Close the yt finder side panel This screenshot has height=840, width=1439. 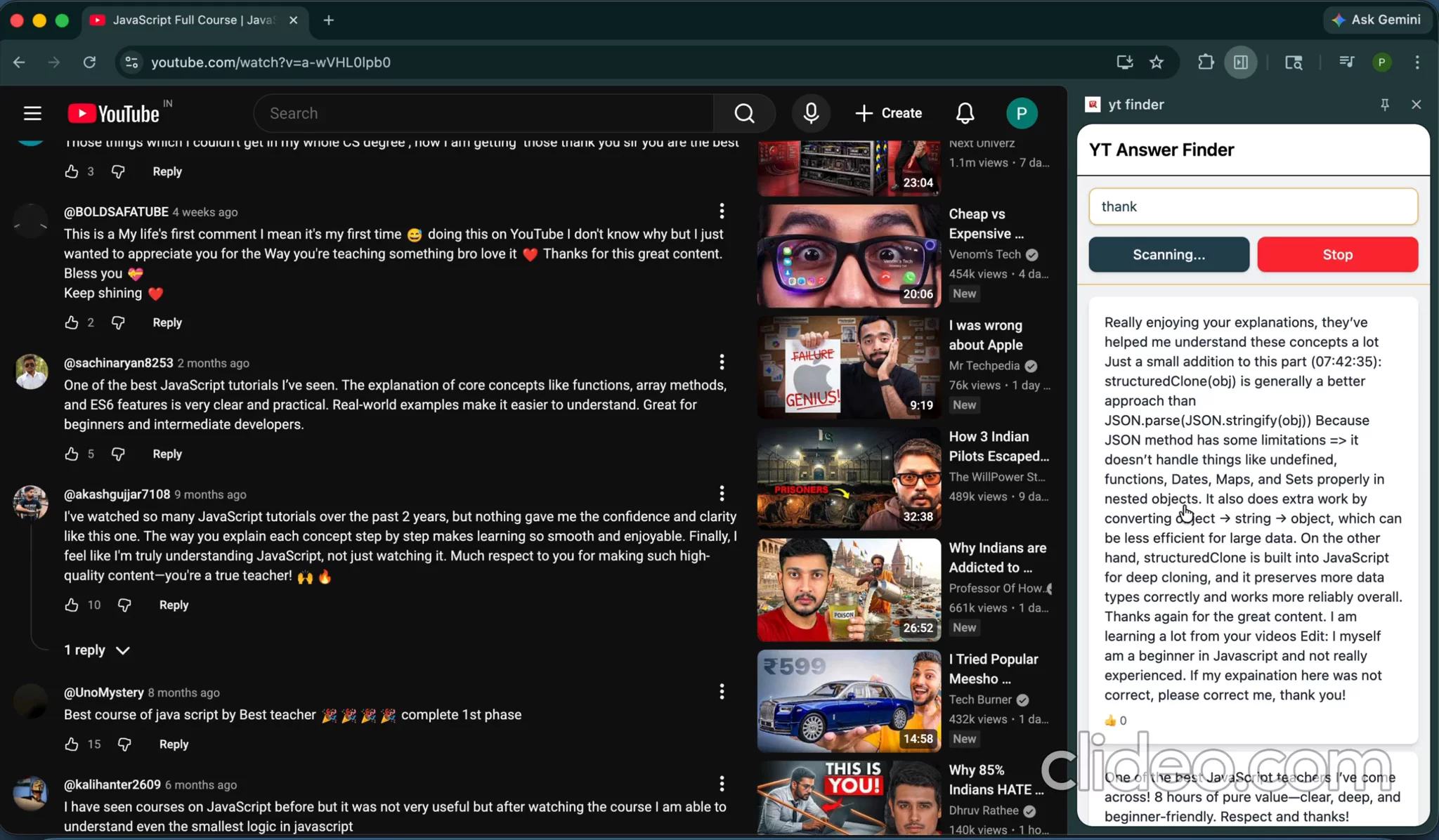(1416, 105)
